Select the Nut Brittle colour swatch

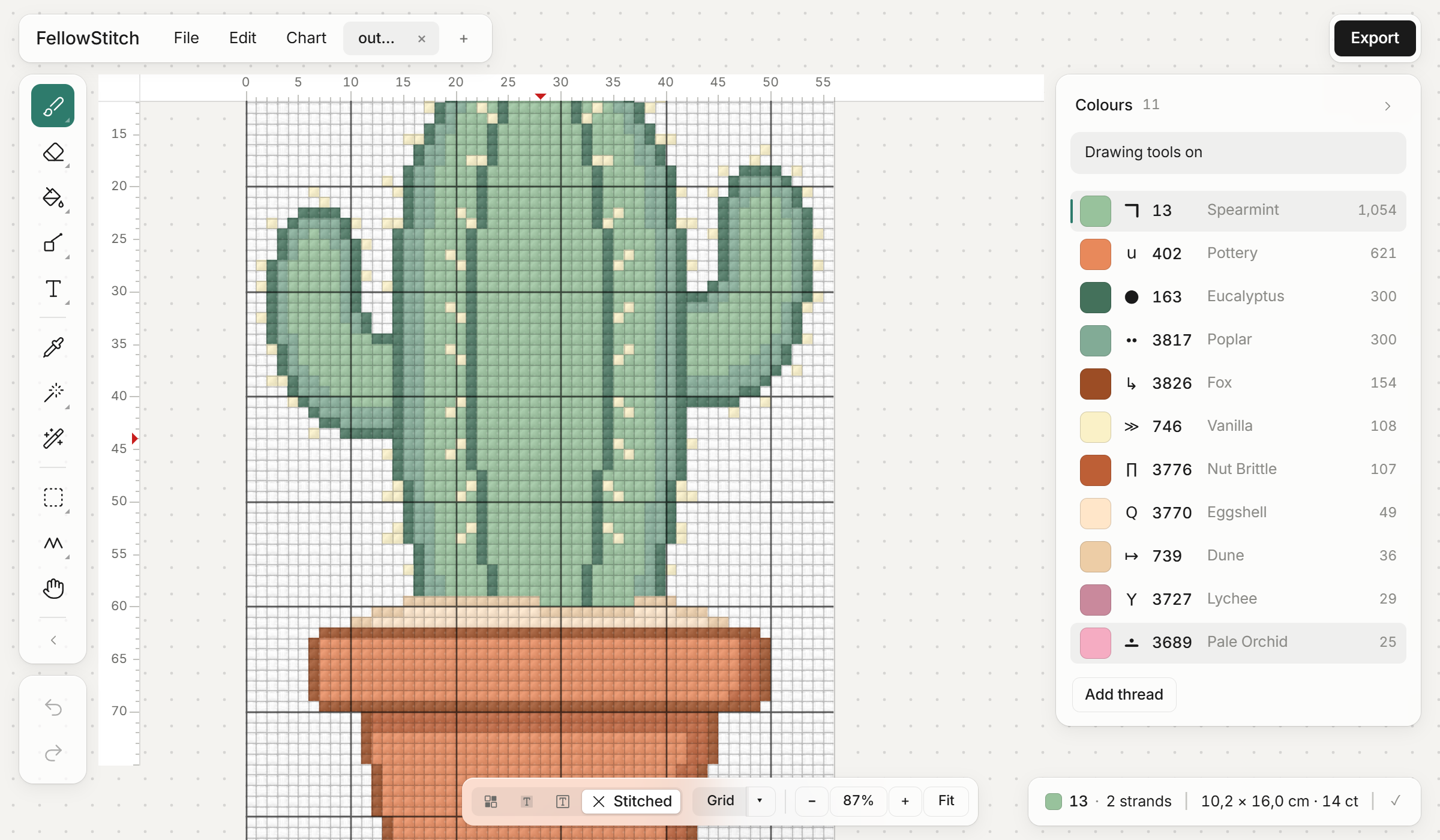(x=1096, y=470)
